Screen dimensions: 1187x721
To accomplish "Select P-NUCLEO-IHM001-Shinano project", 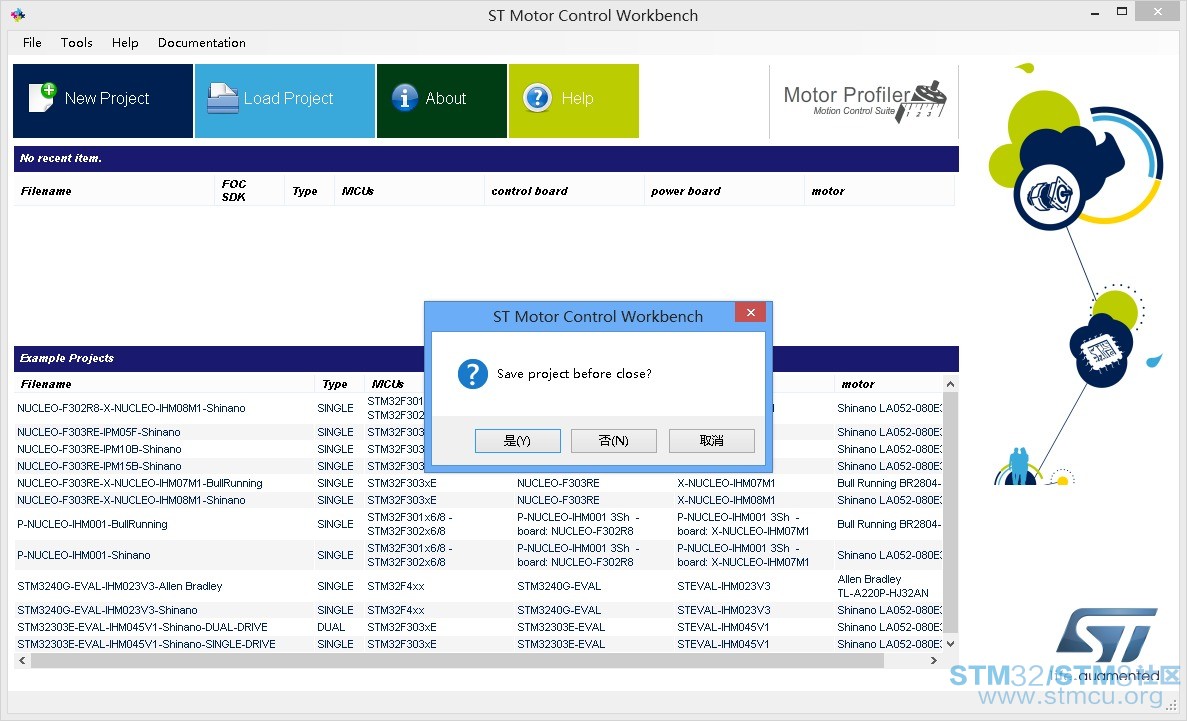I will coord(83,555).
